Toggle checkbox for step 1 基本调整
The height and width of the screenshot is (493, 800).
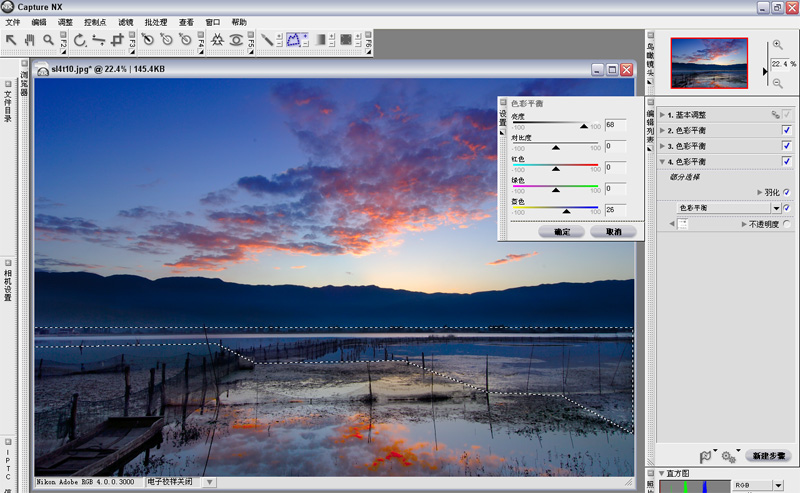(787, 115)
